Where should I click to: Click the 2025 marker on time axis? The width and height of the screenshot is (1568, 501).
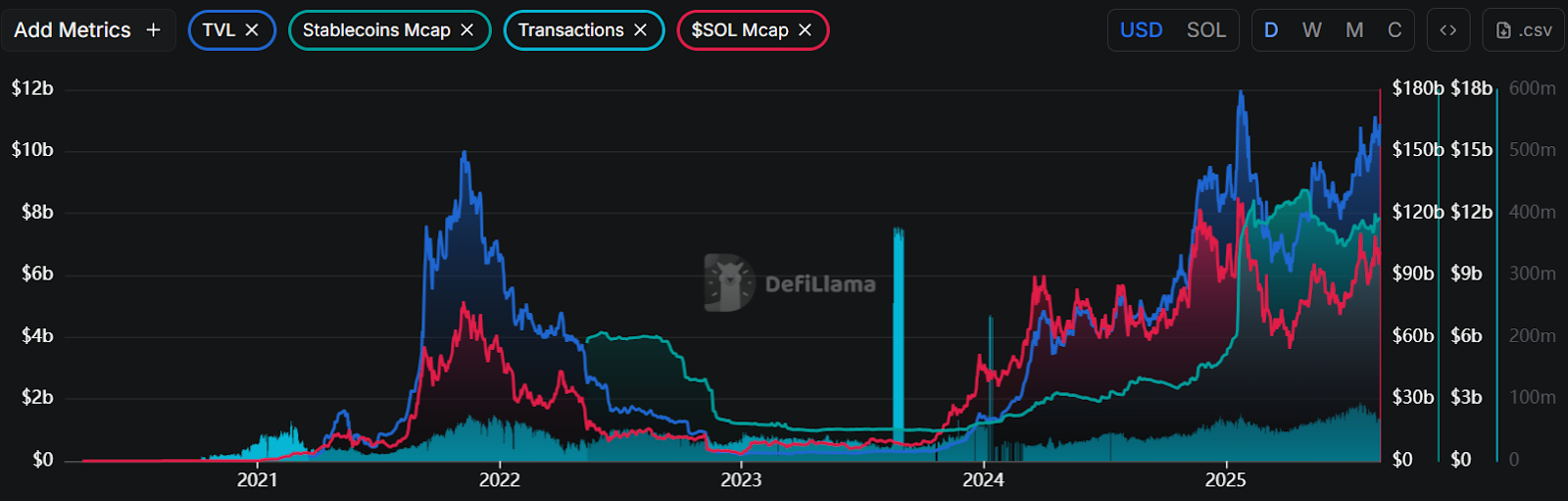[x=1225, y=479]
